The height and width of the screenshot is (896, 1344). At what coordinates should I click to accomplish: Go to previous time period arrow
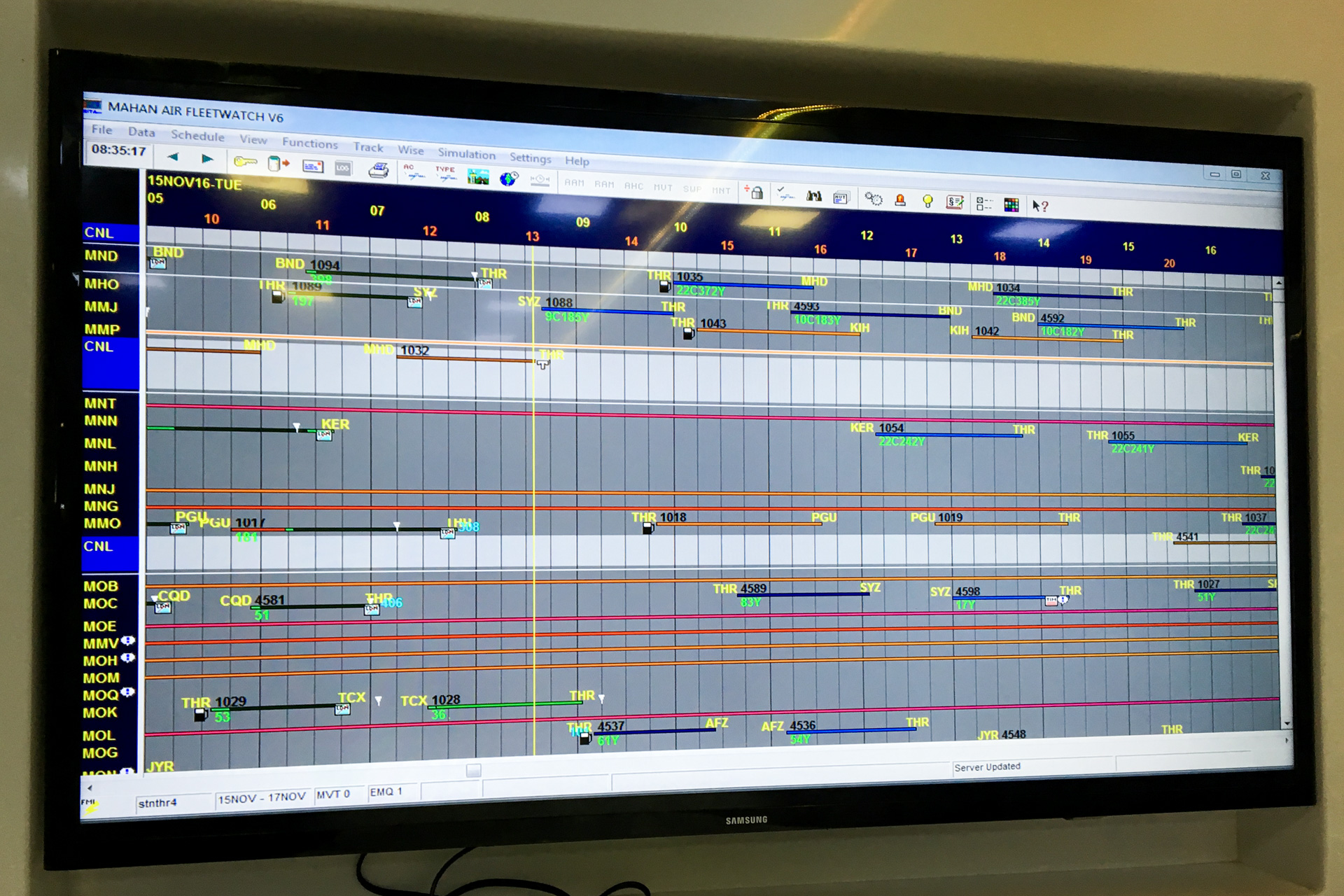tap(173, 157)
